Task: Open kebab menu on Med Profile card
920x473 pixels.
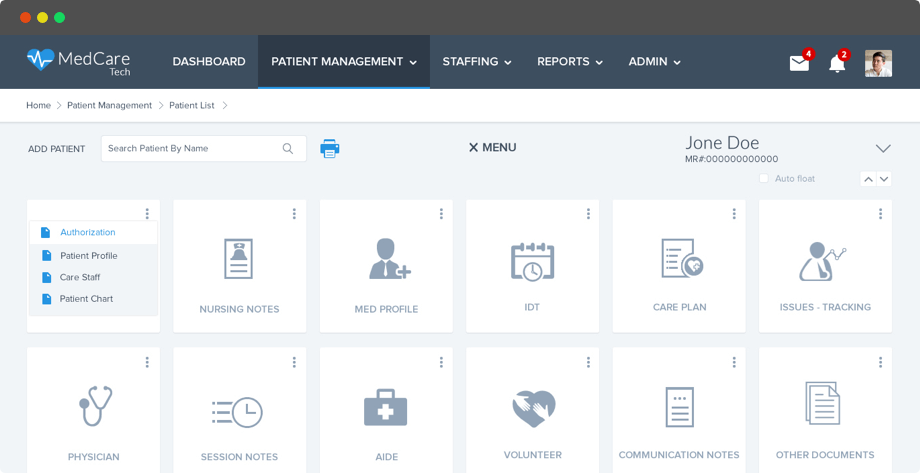Action: (x=441, y=214)
